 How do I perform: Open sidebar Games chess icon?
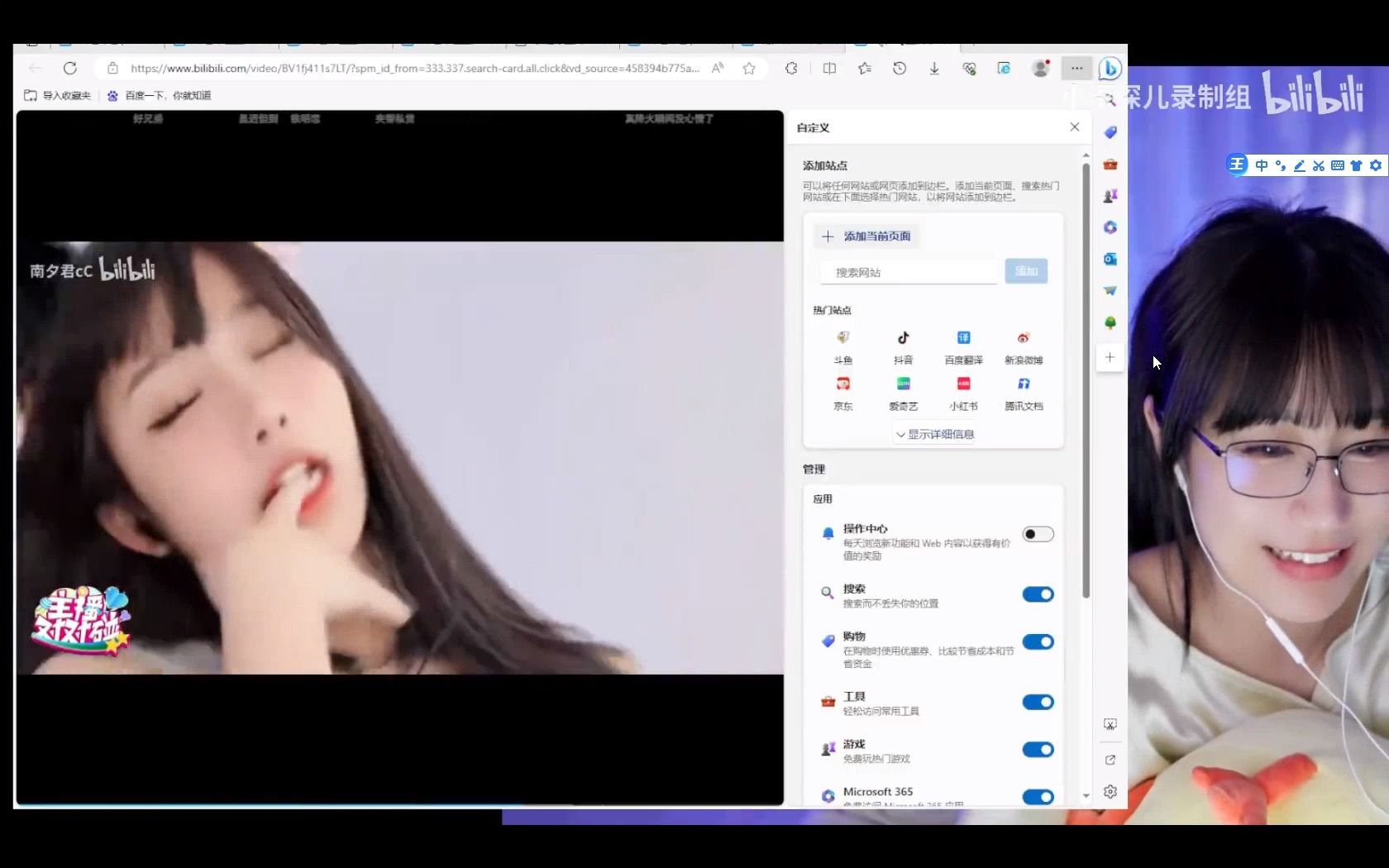(x=1110, y=196)
